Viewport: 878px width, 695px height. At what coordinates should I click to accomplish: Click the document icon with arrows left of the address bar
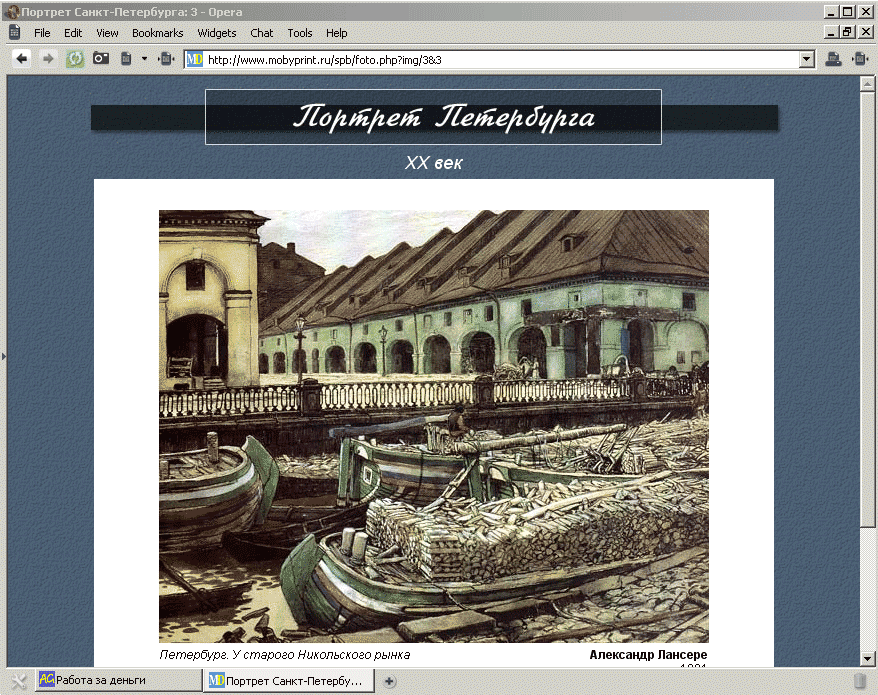pyautogui.click(x=166, y=58)
